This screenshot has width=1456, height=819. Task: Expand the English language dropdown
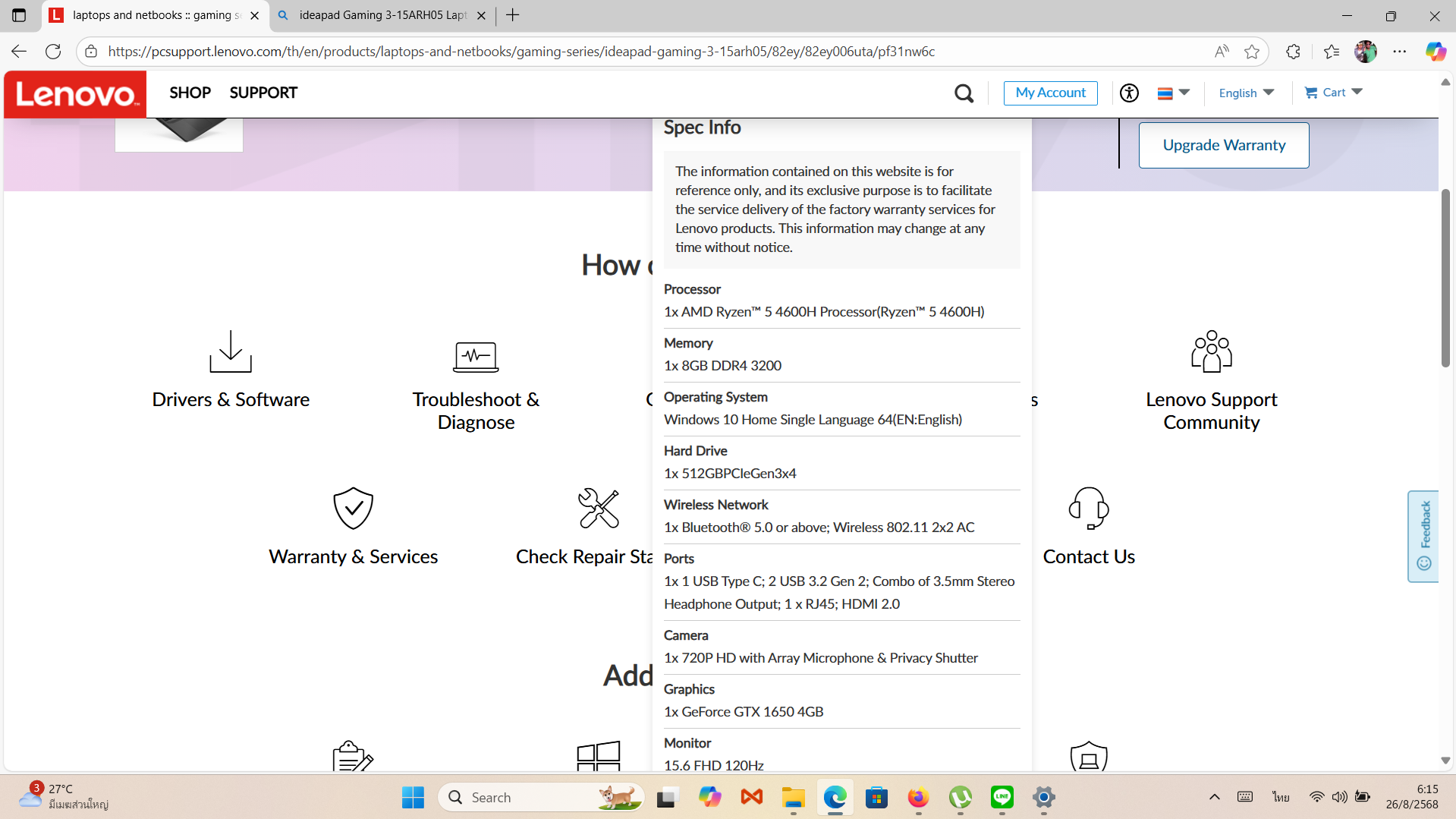tap(1246, 93)
